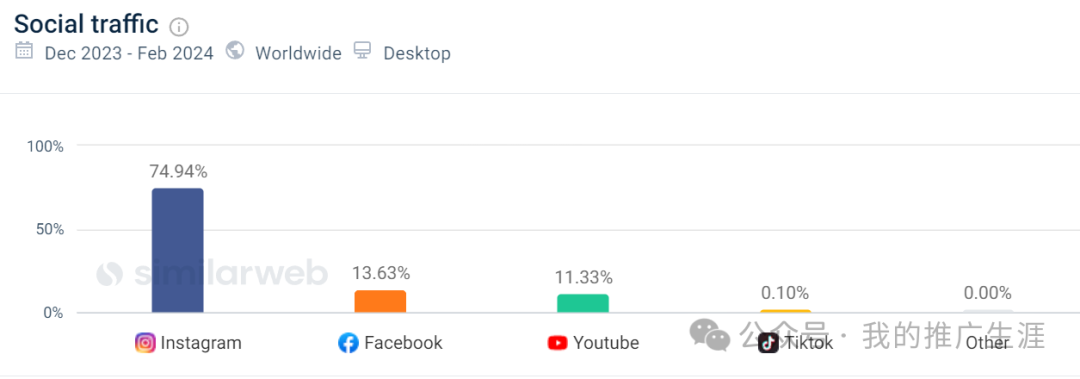Select the green Youtube bar
1080x379 pixels.
tap(583, 303)
